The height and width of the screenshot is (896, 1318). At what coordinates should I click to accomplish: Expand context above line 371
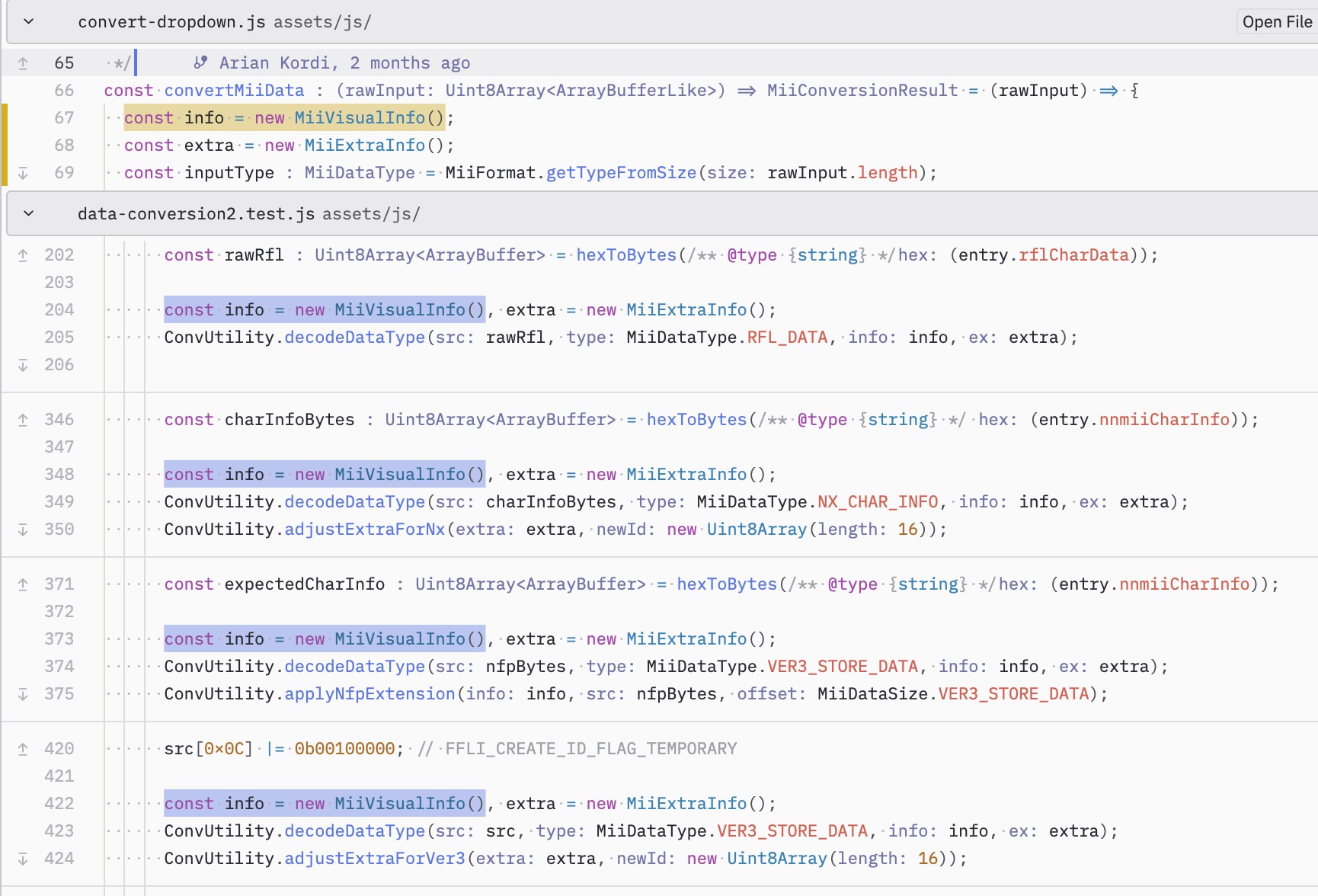(23, 584)
